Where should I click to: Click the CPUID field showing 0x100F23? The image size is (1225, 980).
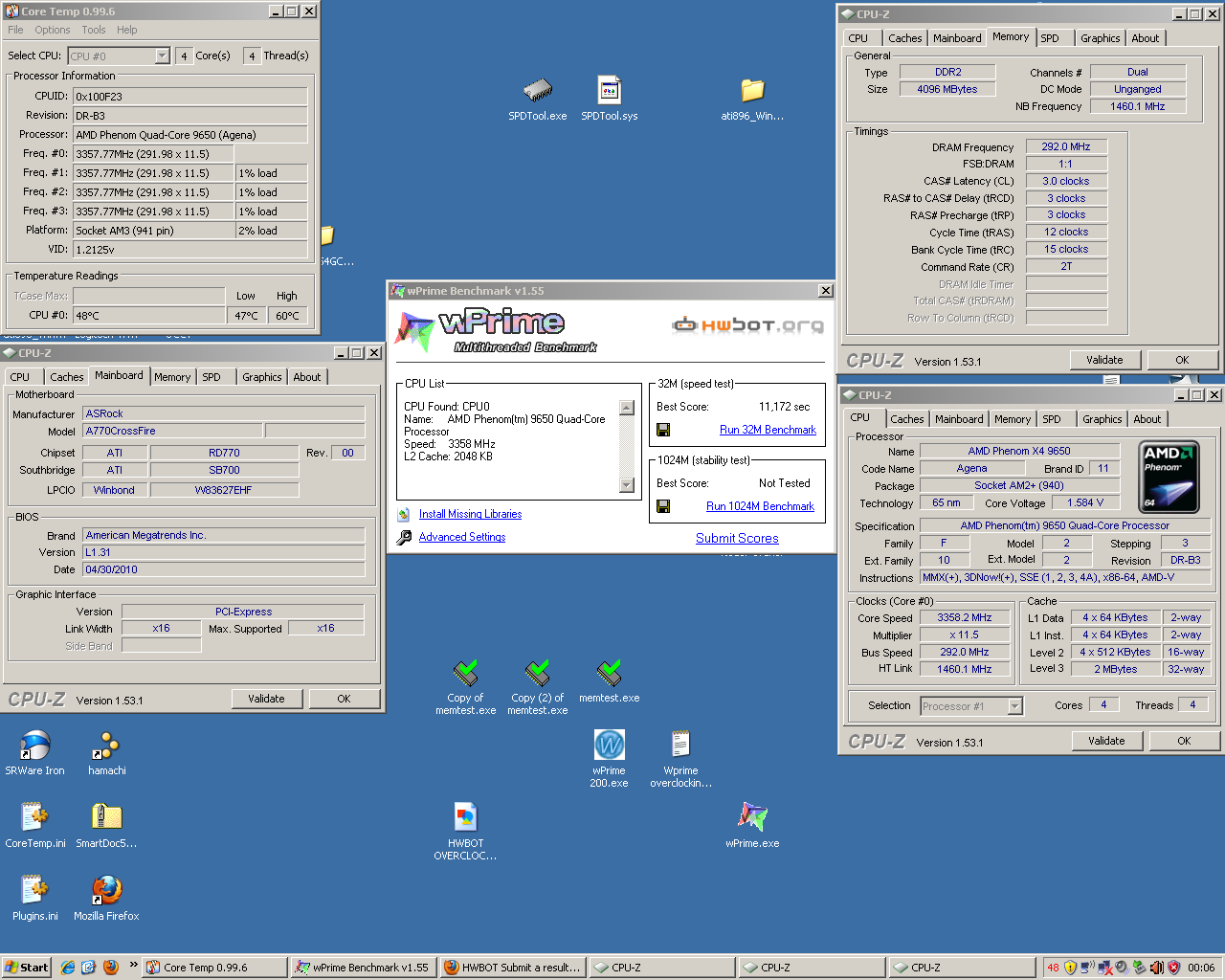[x=190, y=97]
